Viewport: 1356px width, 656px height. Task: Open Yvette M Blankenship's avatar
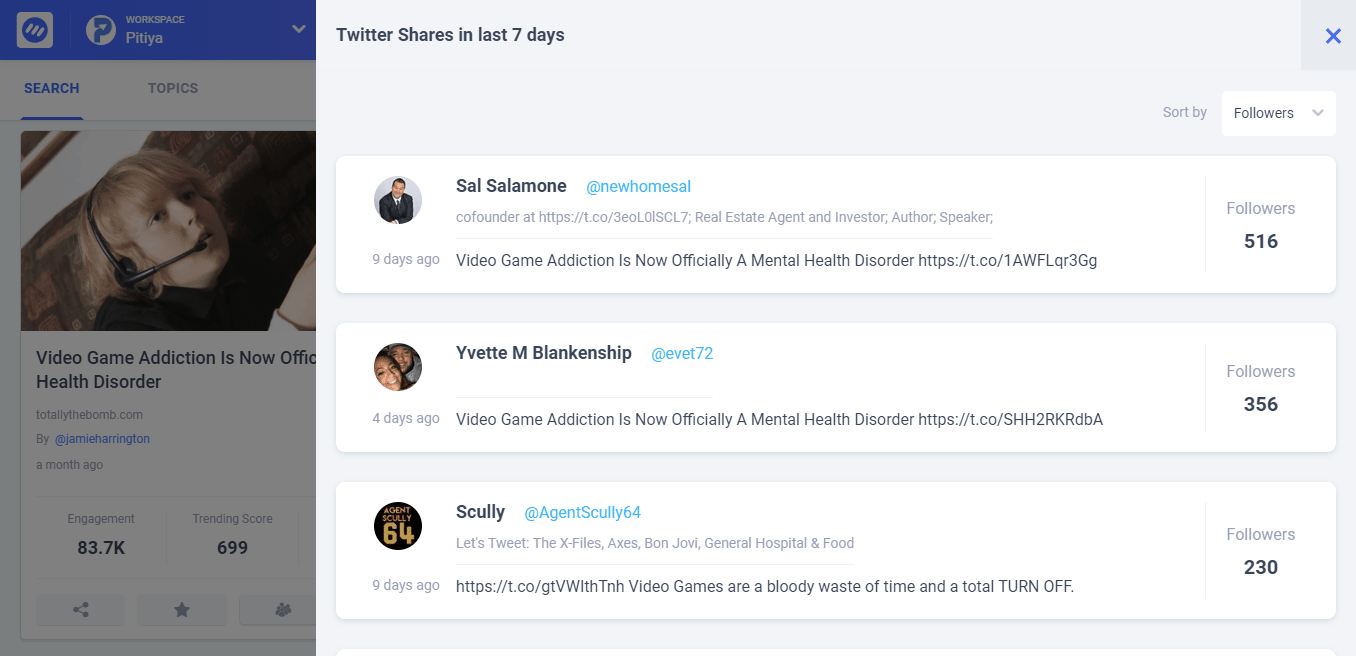click(x=398, y=367)
